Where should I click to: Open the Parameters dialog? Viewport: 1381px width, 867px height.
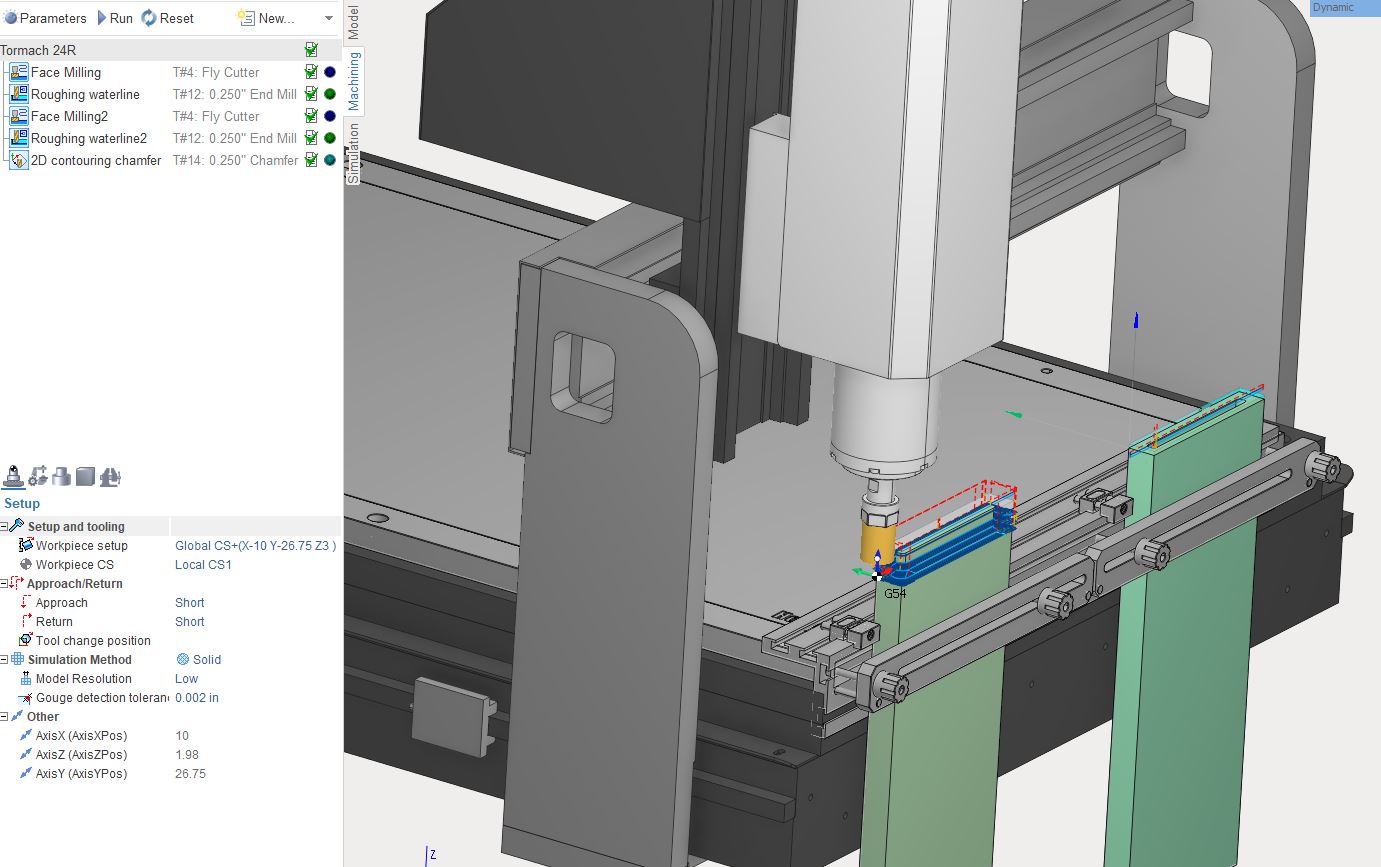click(x=45, y=18)
